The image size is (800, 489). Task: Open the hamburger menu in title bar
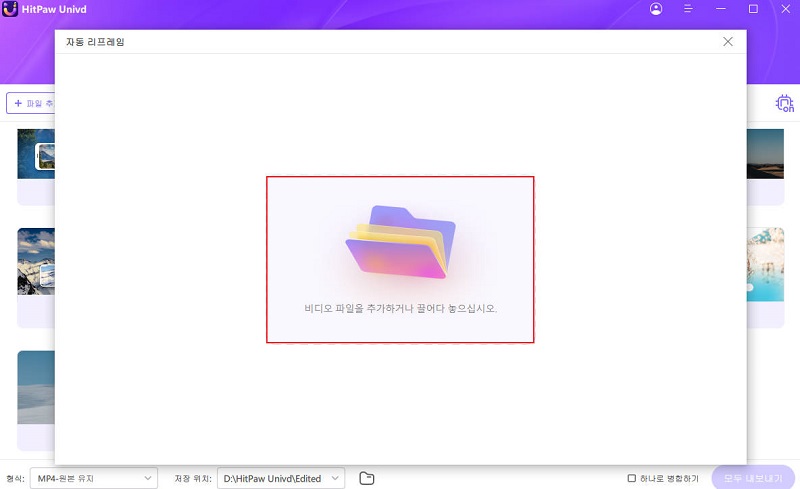pos(688,9)
